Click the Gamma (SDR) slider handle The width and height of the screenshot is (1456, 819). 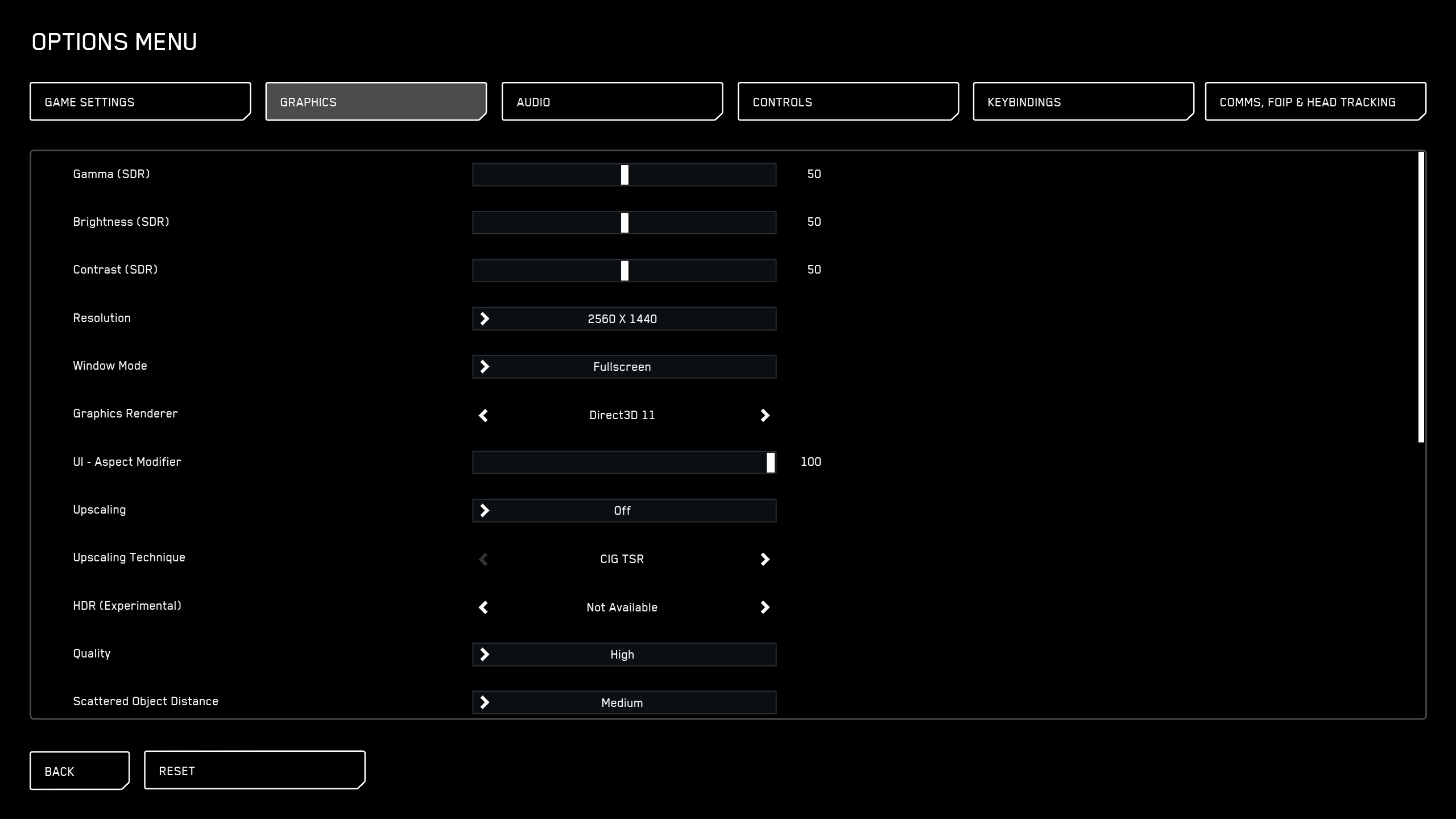pyautogui.click(x=626, y=175)
